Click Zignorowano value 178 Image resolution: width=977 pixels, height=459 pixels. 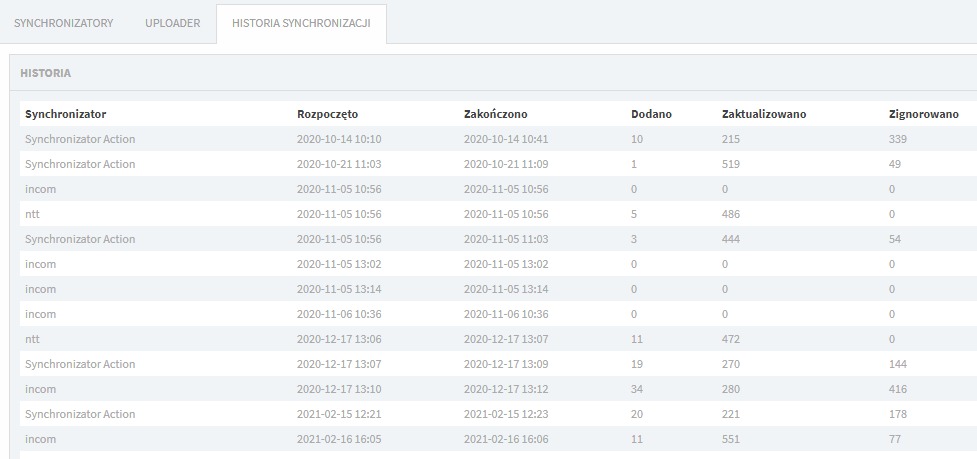898,414
